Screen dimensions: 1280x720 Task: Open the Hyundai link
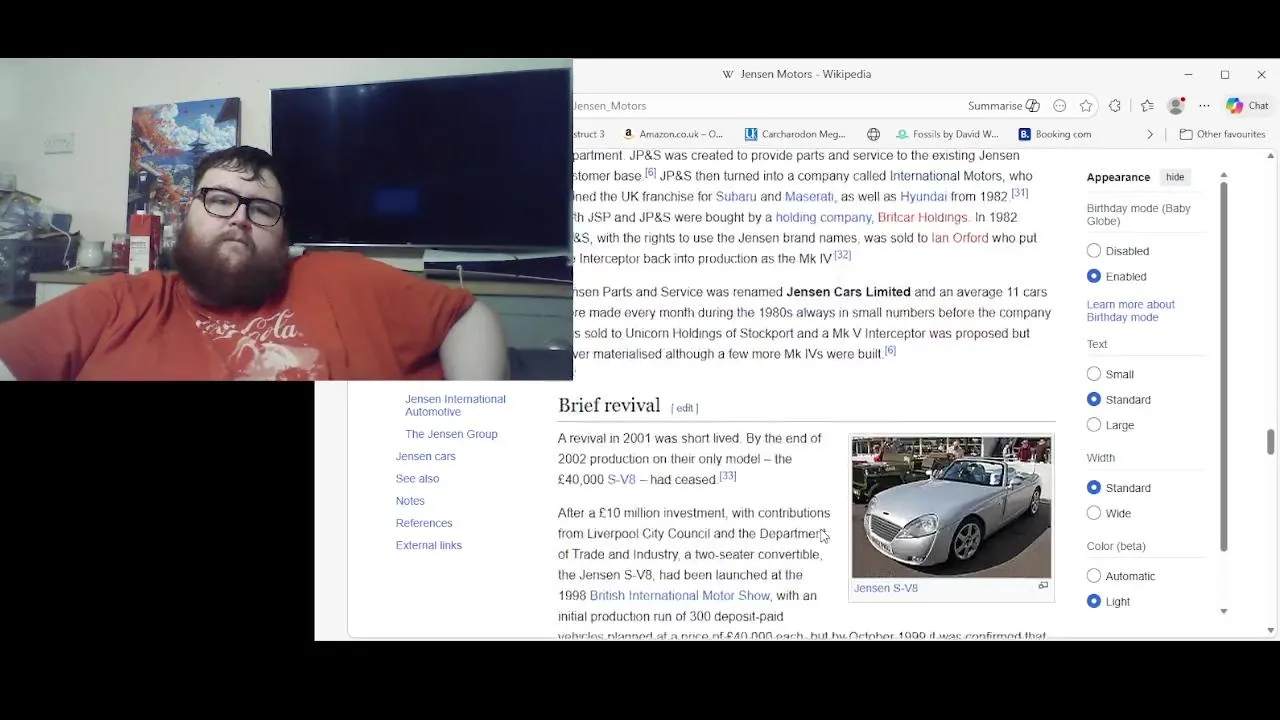click(923, 197)
